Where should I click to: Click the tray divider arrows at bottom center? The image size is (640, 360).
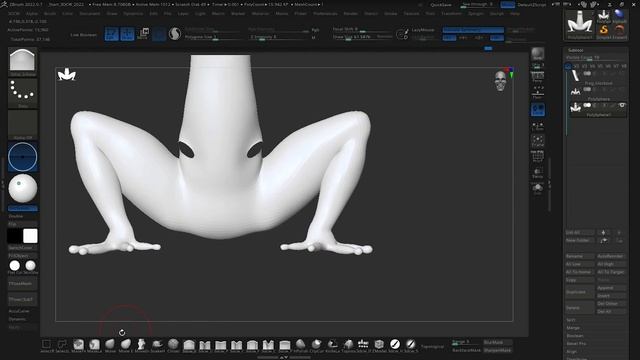click(284, 358)
